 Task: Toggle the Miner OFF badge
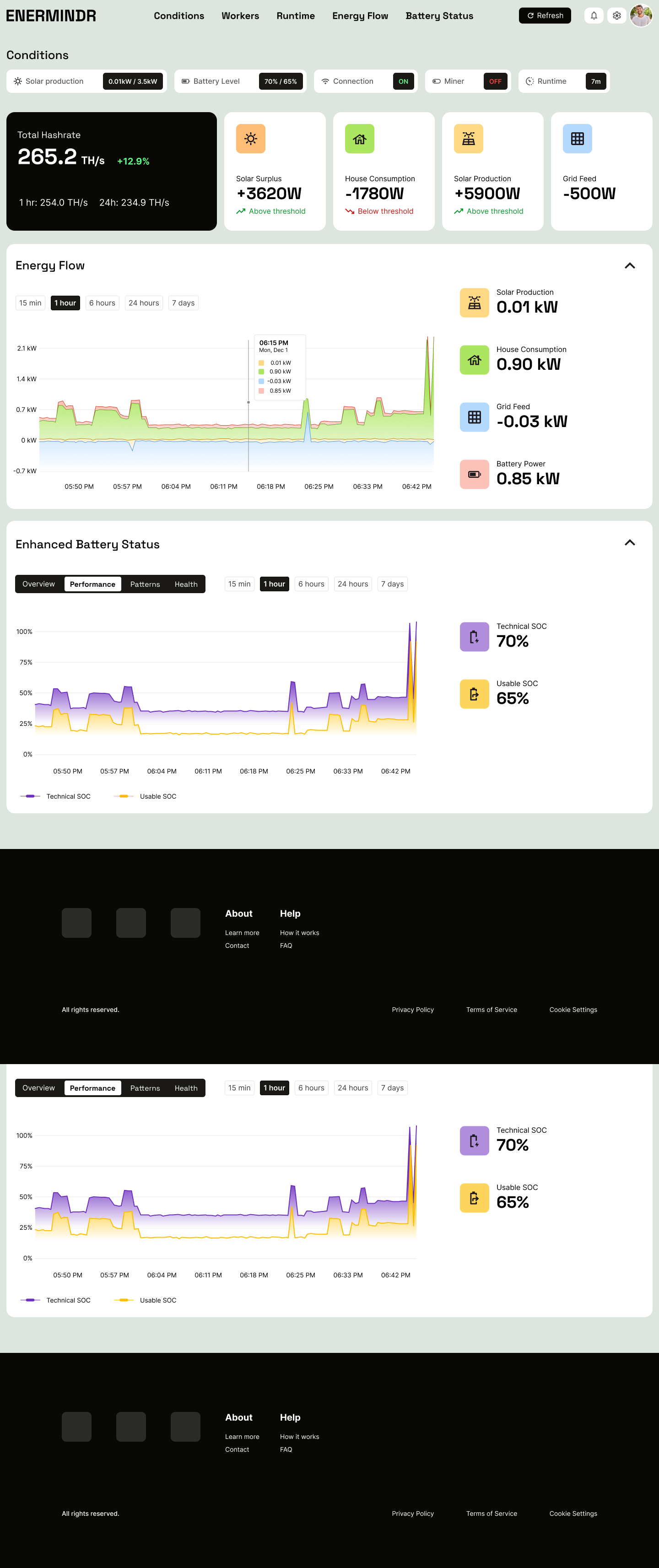tap(495, 81)
